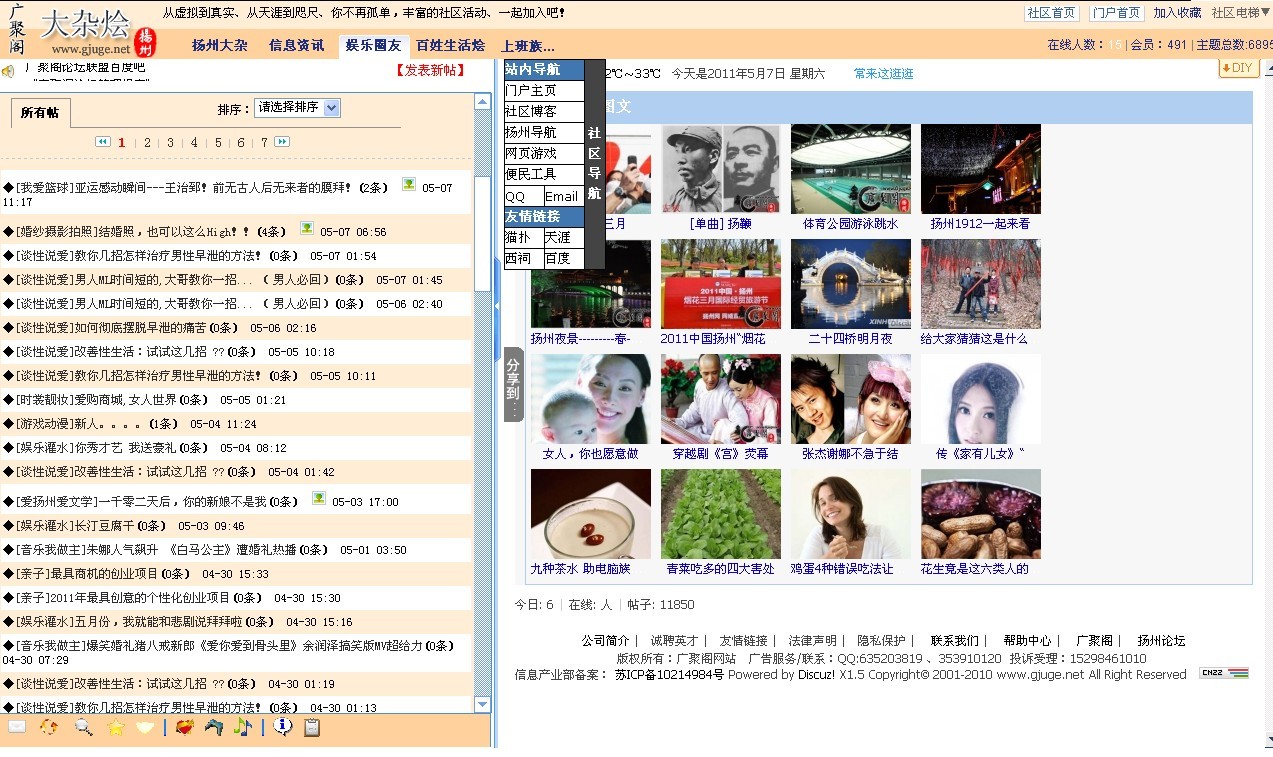The image size is (1273, 757).
Task: Open the 九种茶水 助电脑族 thumbnail
Action: [x=591, y=514]
